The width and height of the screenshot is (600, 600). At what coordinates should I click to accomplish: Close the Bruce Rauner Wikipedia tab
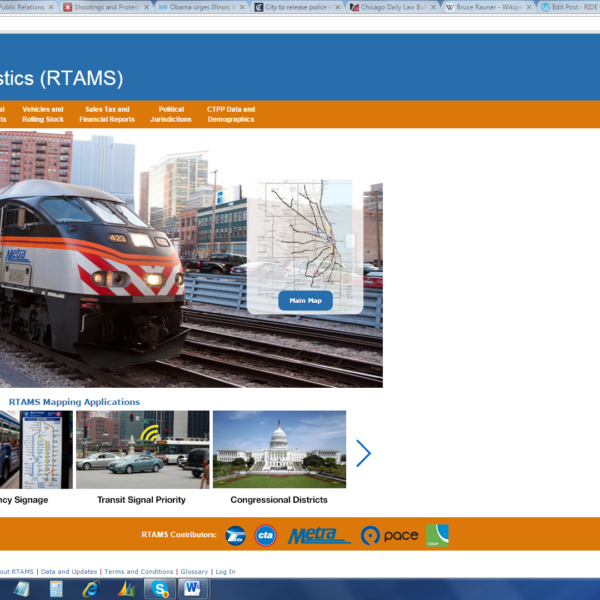[529, 7]
